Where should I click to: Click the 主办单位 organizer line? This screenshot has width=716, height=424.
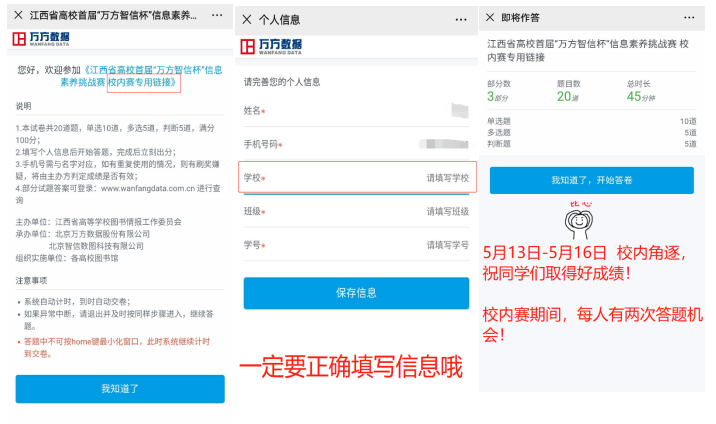coord(99,222)
